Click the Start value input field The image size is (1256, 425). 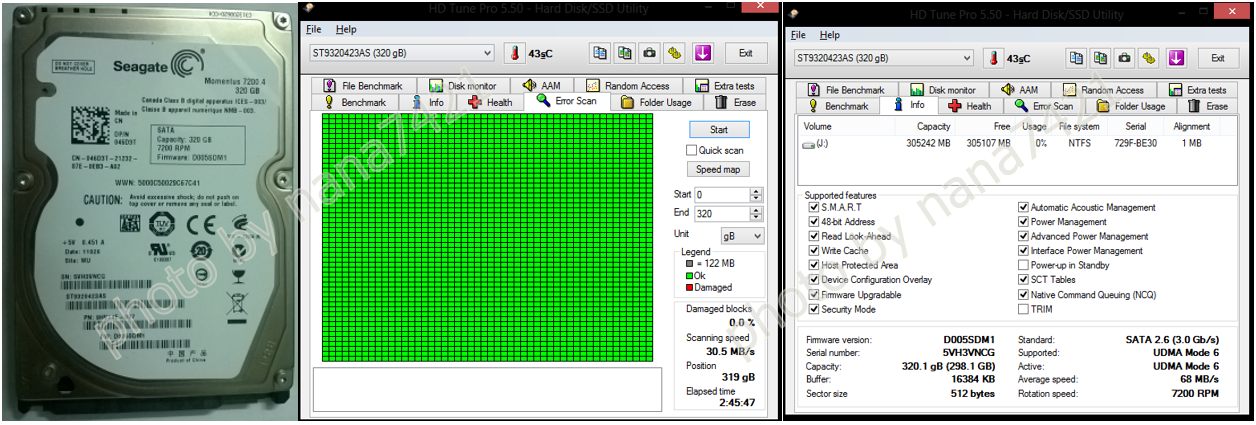(722, 194)
